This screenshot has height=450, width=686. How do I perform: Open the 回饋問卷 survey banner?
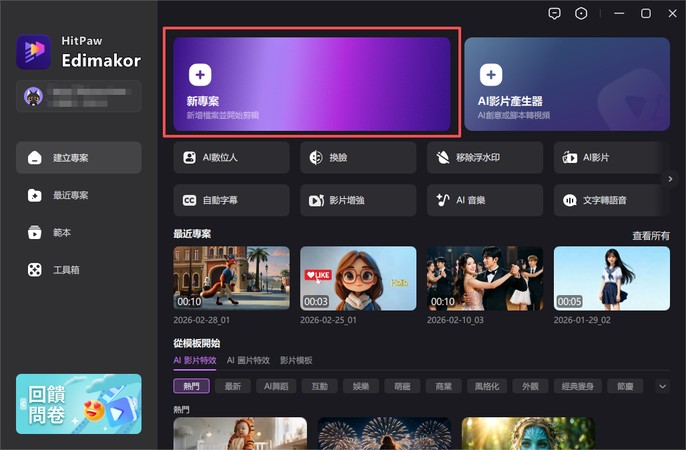coord(79,404)
